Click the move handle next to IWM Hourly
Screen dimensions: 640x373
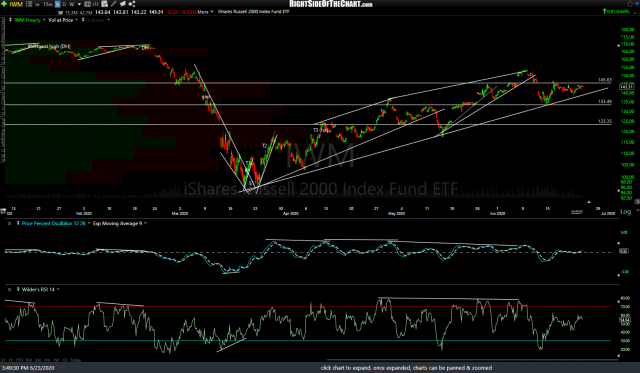[x=10, y=20]
